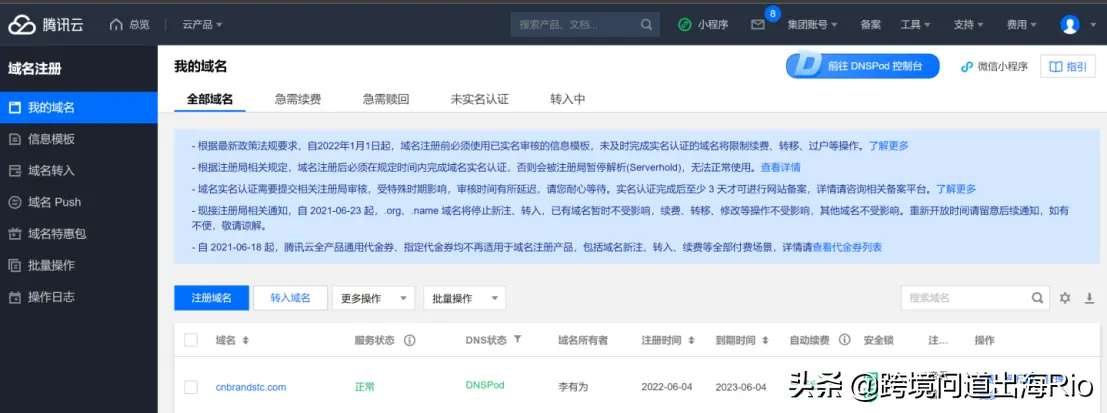The image size is (1107, 413).
Task: Click 查看代金券列表 link
Action: [847, 247]
